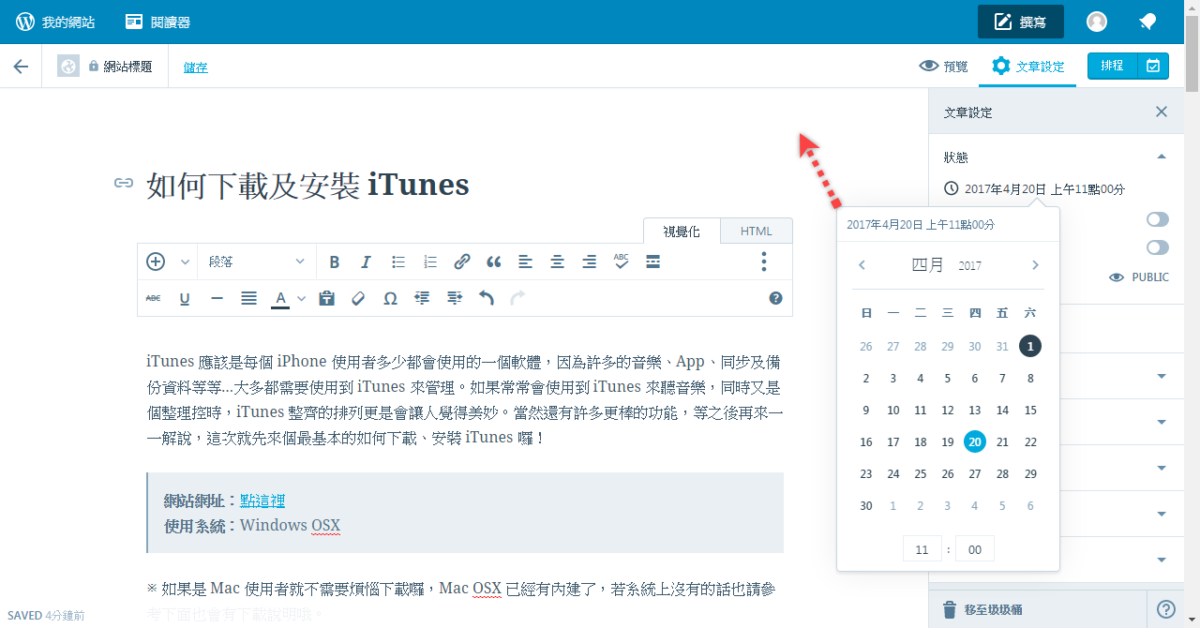Apply text color with the A button
The height and width of the screenshot is (628, 1200).
click(281, 298)
